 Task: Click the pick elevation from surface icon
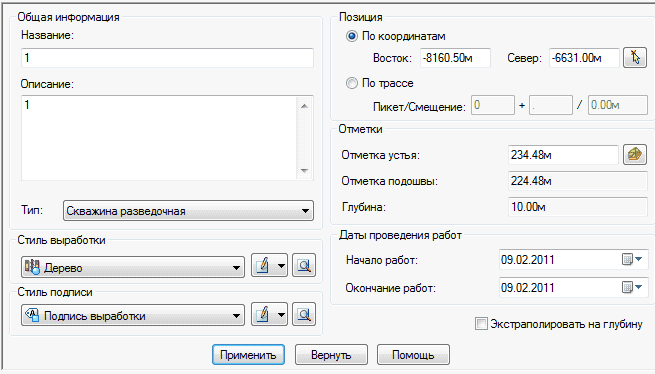coord(635,155)
